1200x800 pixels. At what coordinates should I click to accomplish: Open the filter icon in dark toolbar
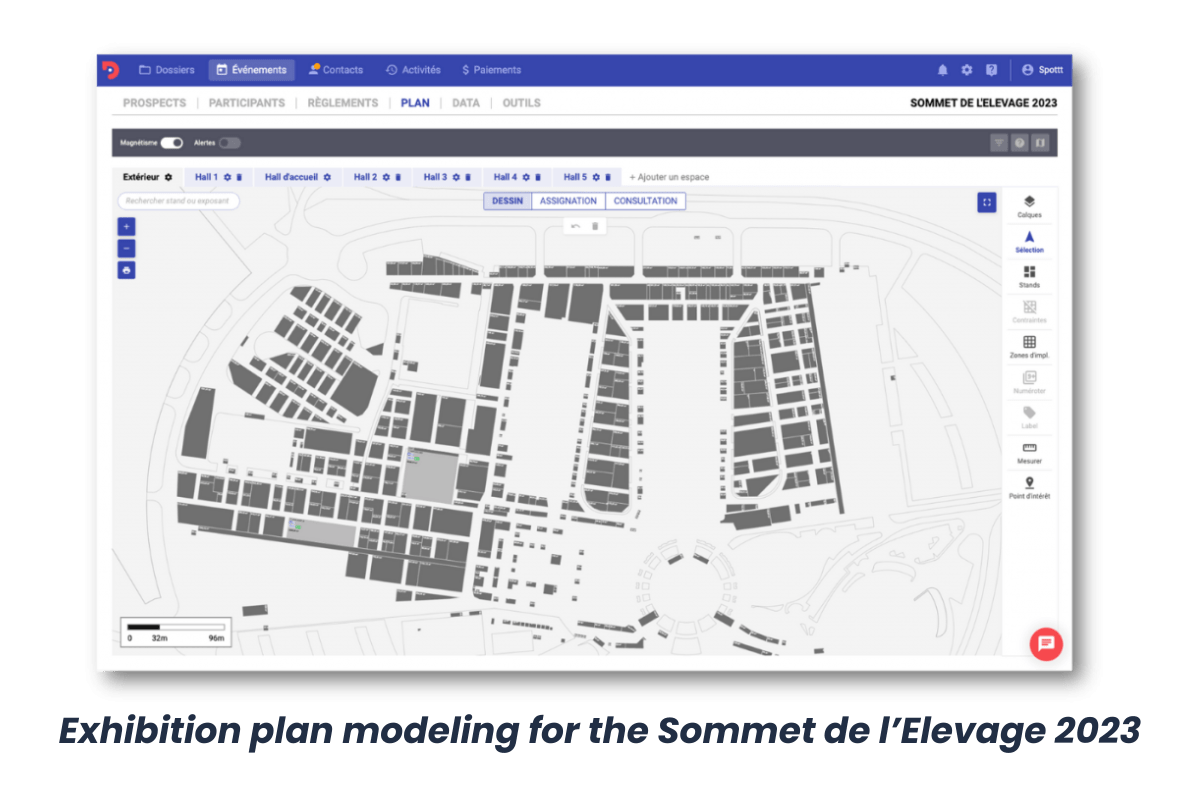998,143
